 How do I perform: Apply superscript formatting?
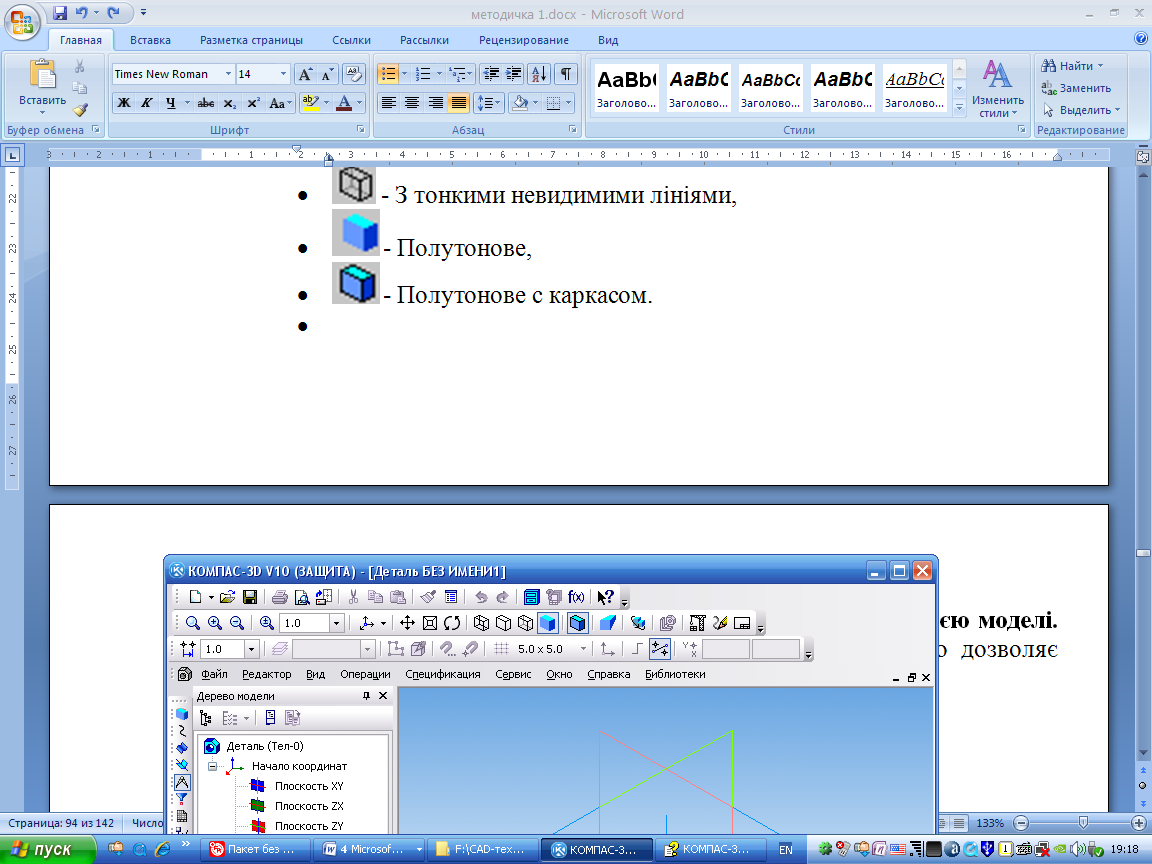pos(253,103)
